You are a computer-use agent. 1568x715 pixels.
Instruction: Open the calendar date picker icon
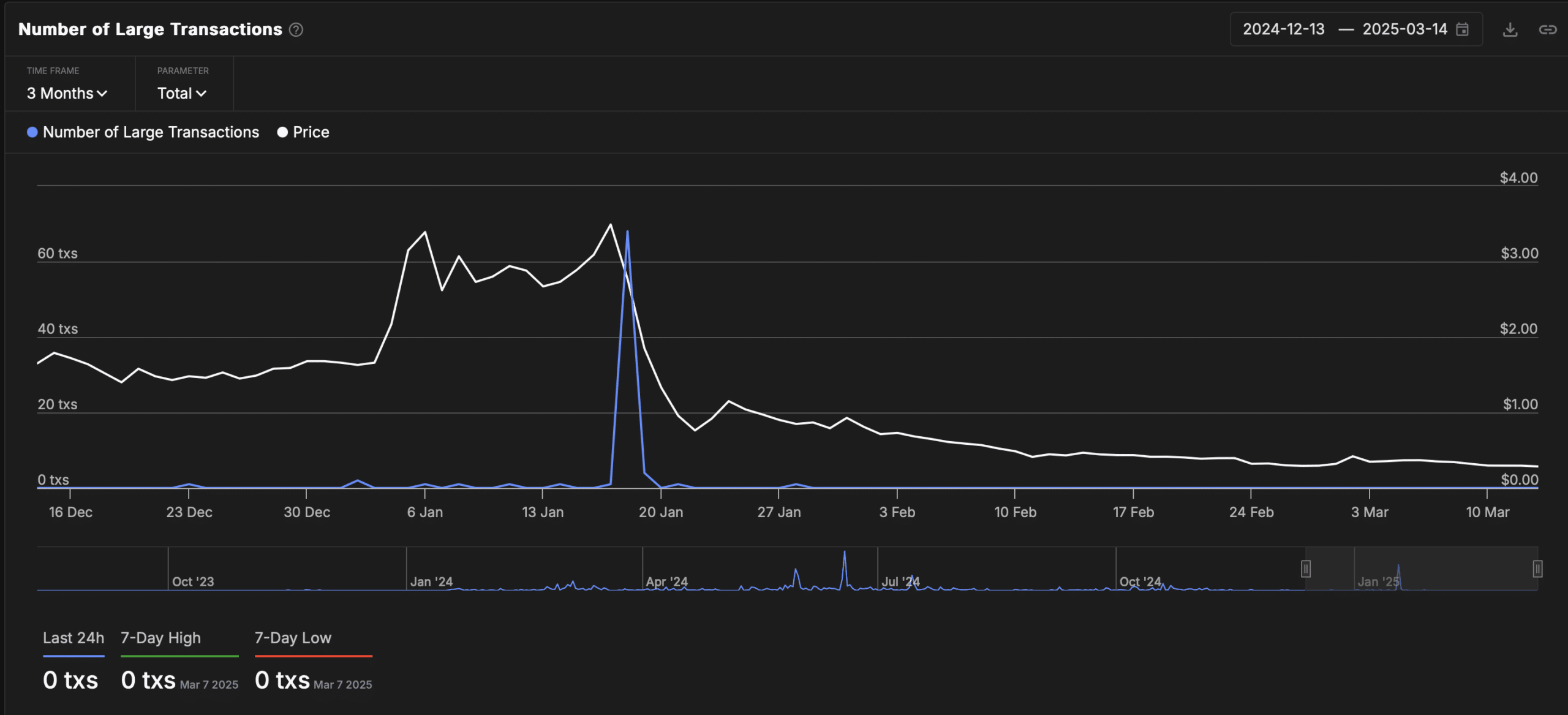(x=1462, y=29)
